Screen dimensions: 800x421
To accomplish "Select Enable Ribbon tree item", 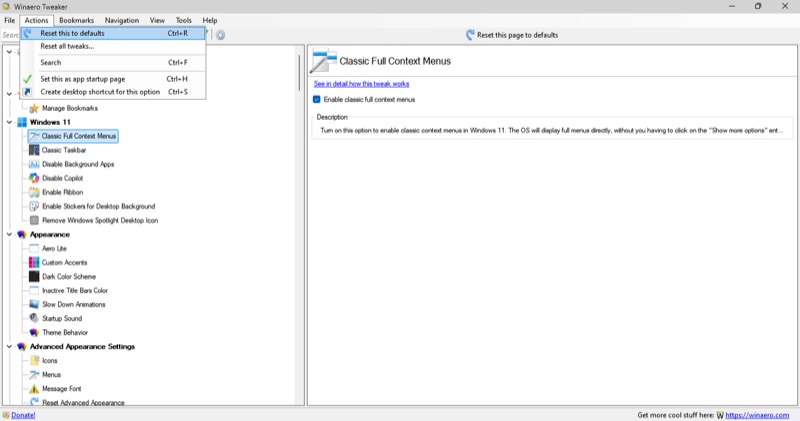I will click(62, 192).
